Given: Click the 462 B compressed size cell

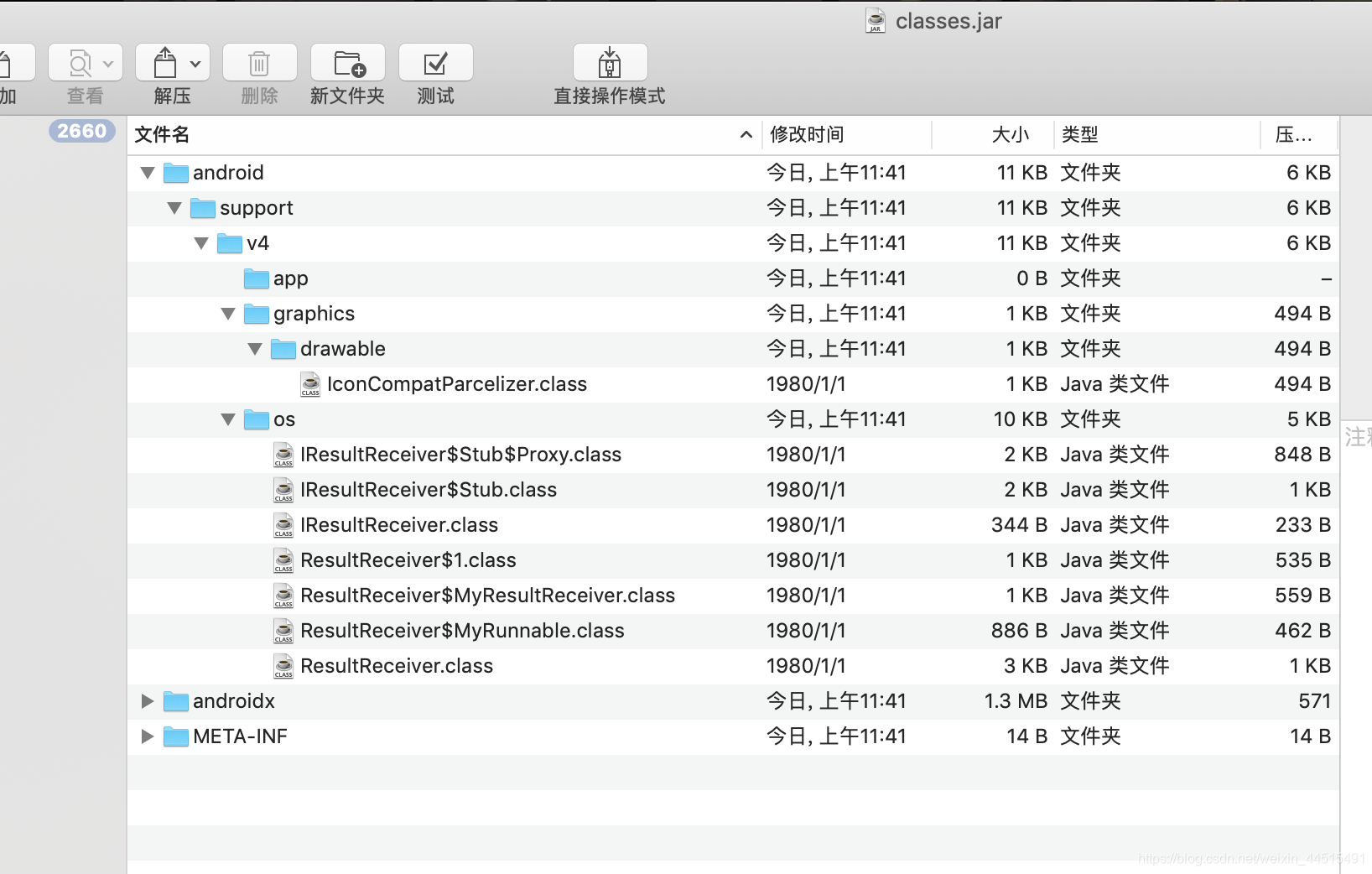Looking at the screenshot, I should tap(1303, 631).
